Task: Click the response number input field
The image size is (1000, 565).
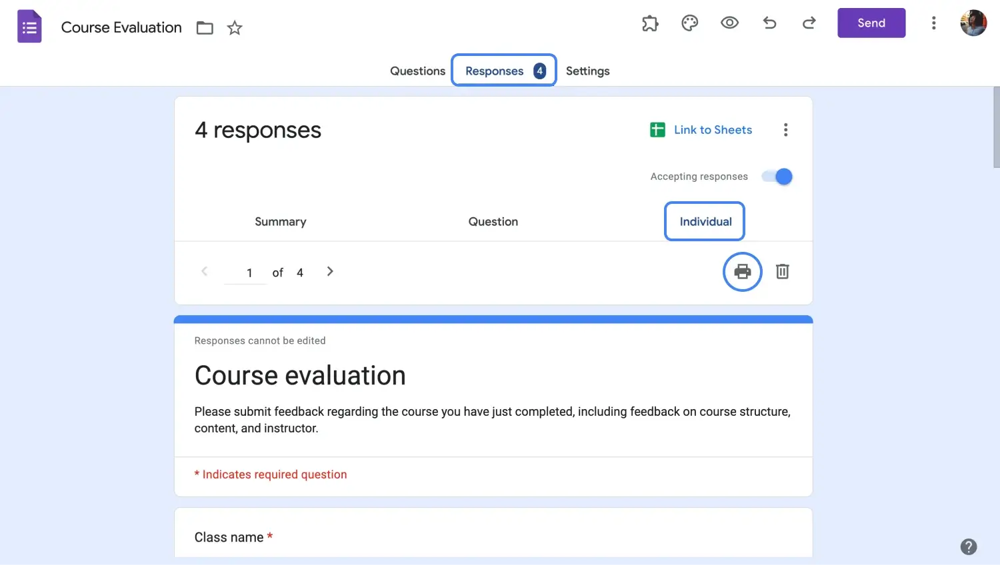Action: (x=248, y=273)
